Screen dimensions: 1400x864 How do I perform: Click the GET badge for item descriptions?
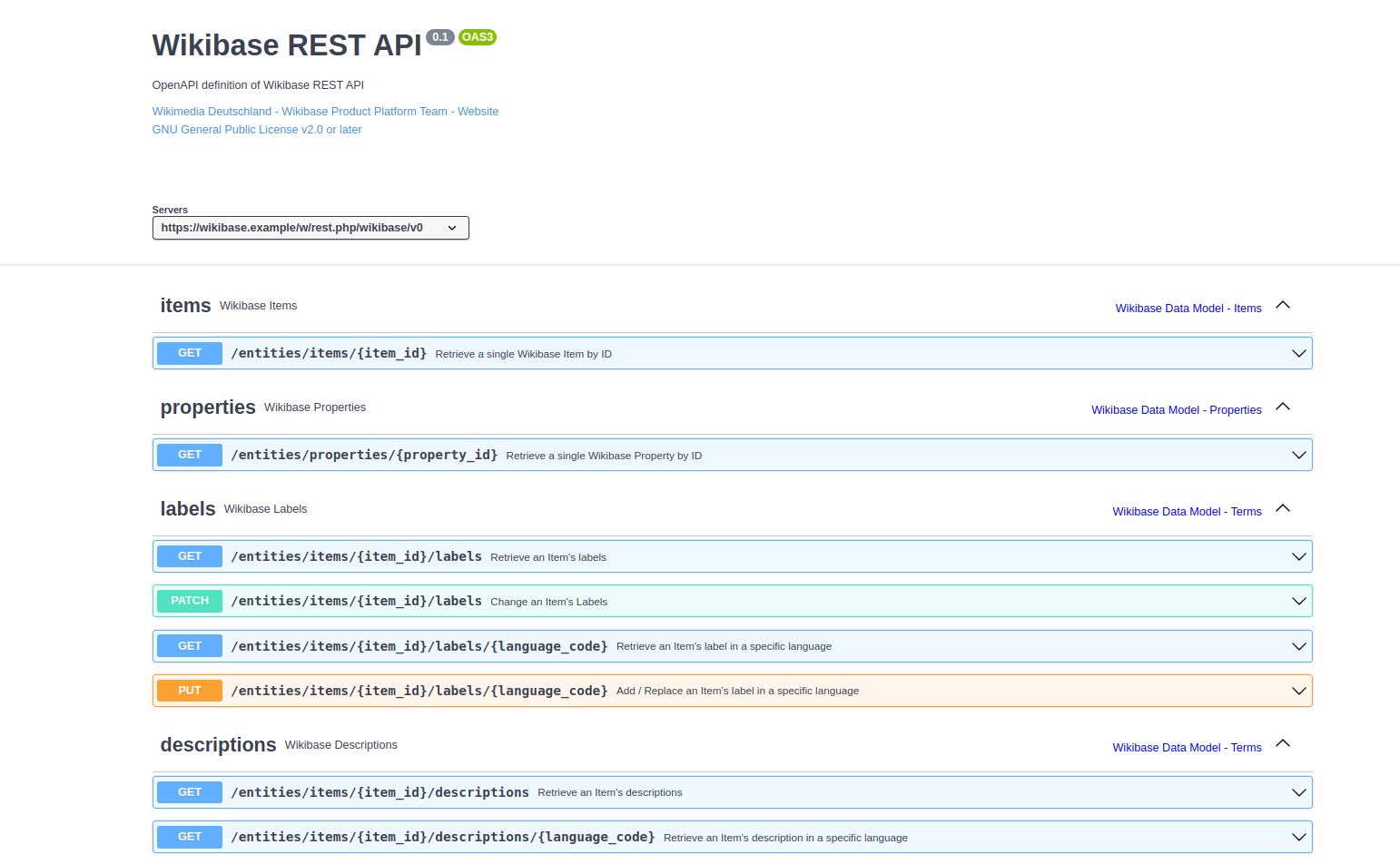[190, 792]
